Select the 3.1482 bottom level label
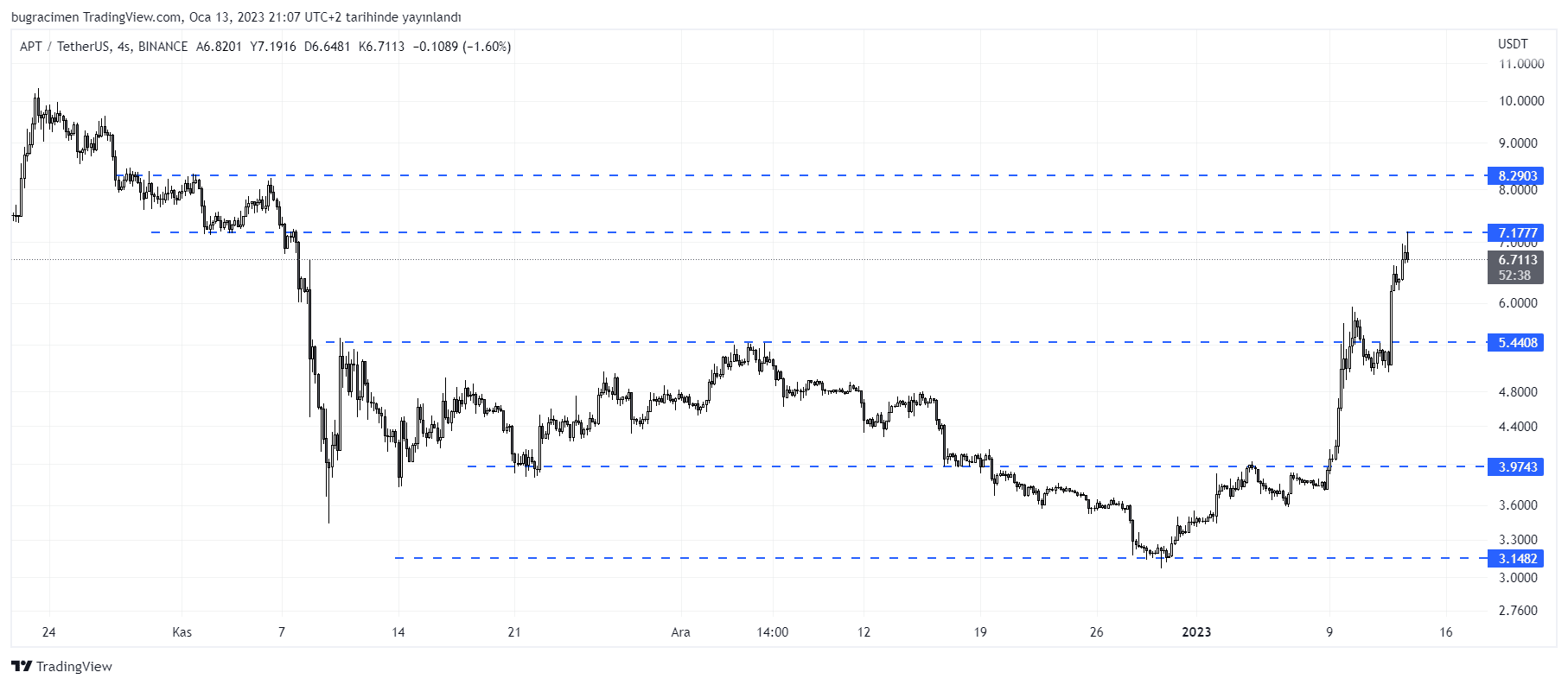 [1517, 559]
